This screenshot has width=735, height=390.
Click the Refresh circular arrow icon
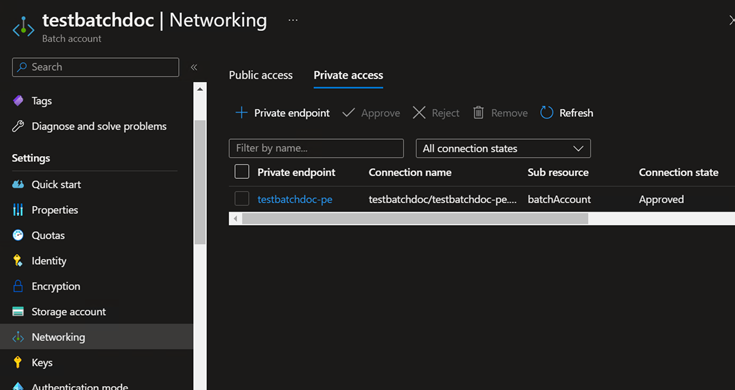547,112
